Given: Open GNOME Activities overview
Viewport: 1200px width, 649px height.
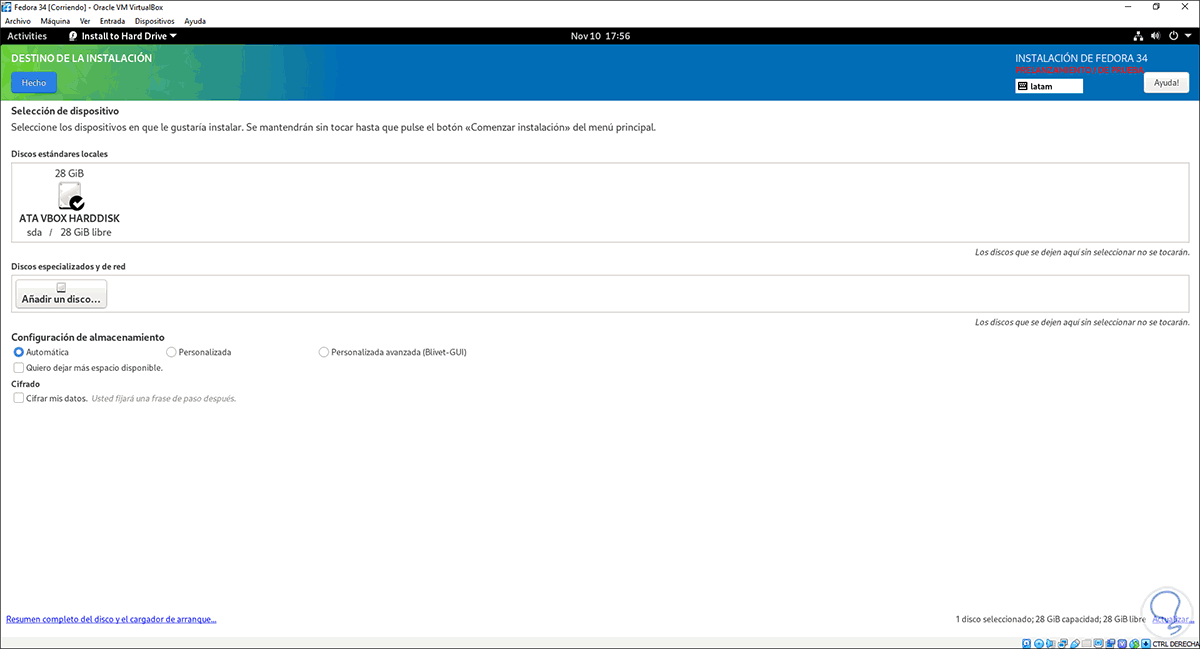Looking at the screenshot, I should tap(27, 36).
